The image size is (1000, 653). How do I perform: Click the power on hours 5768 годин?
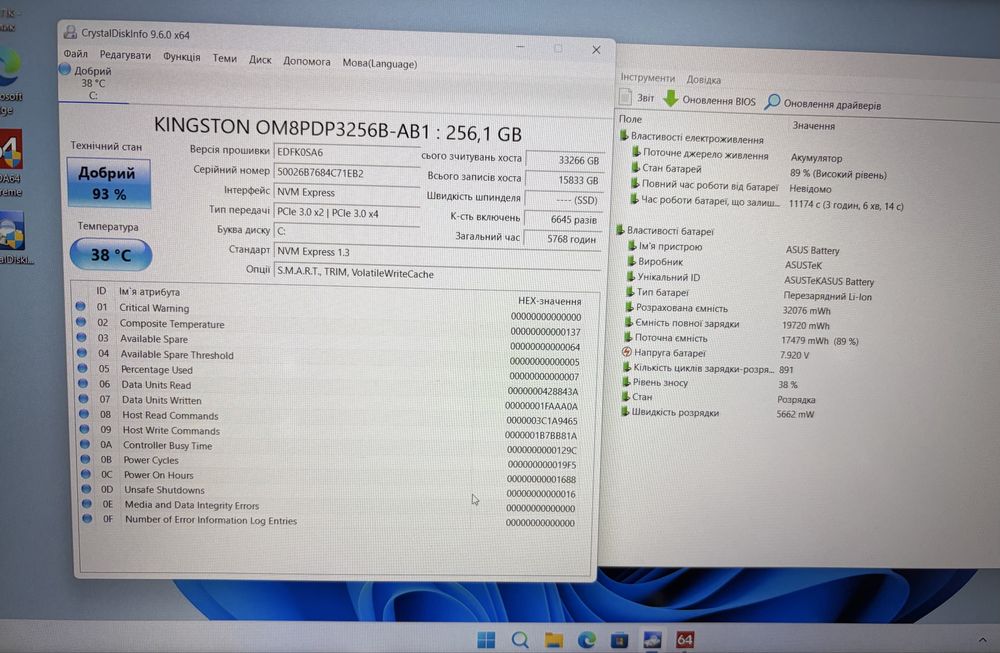tap(562, 239)
